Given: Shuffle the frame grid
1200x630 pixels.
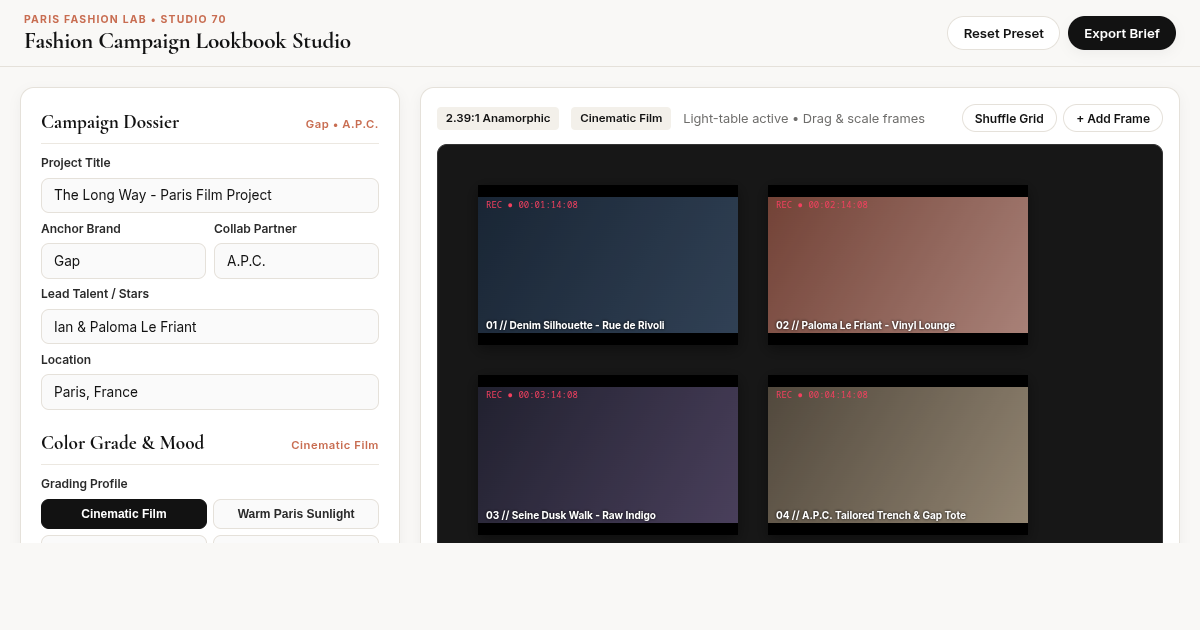Looking at the screenshot, I should pos(1009,118).
